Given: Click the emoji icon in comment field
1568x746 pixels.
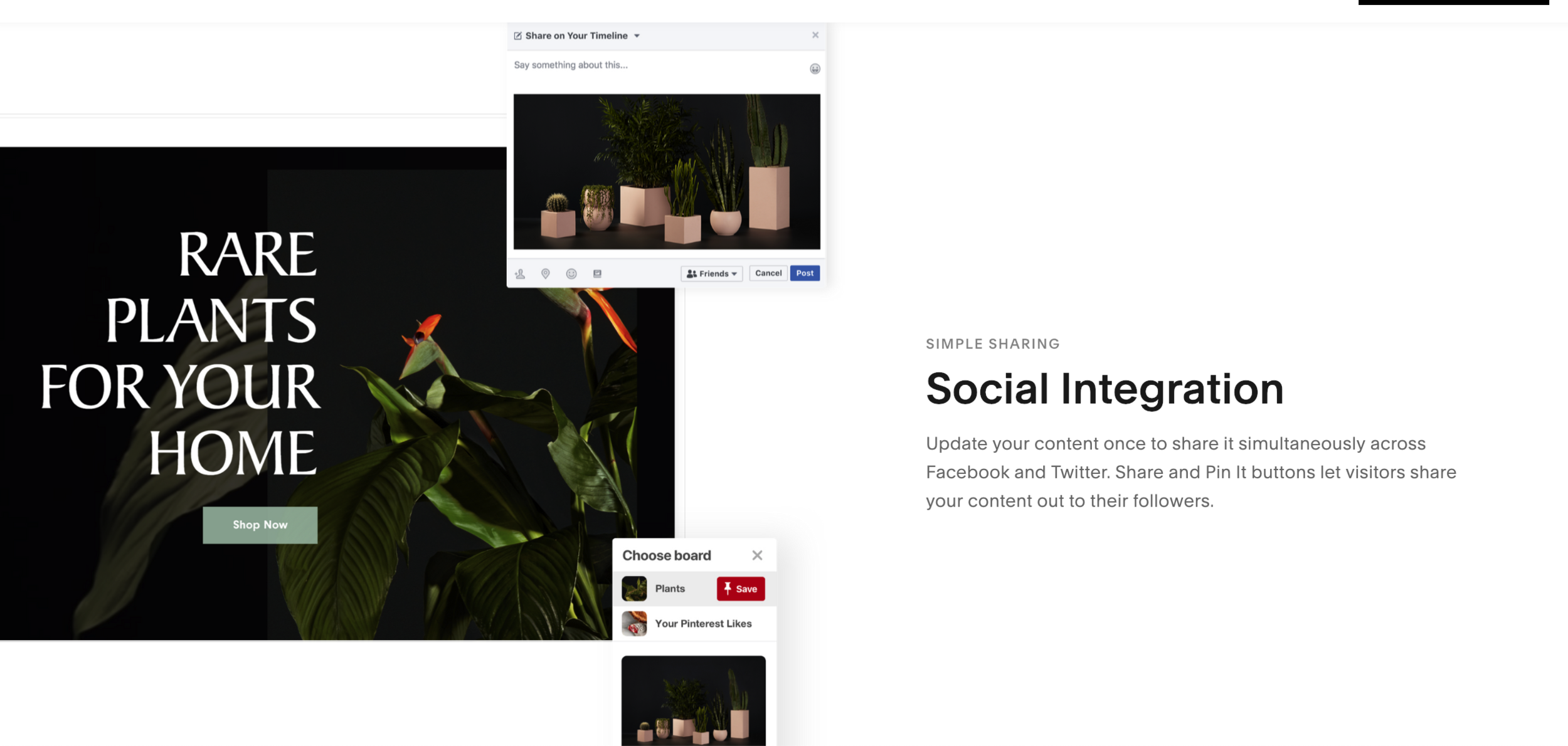Looking at the screenshot, I should [x=815, y=69].
